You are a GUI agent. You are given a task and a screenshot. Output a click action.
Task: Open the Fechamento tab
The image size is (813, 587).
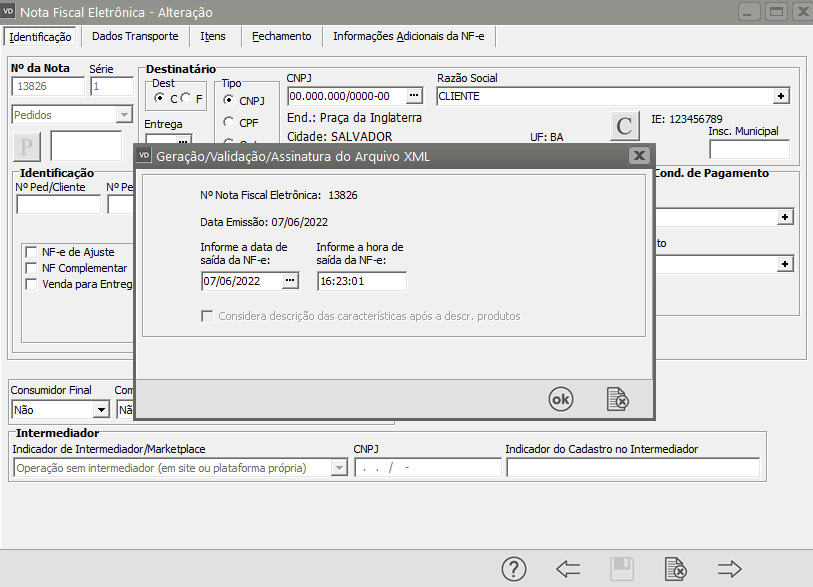click(x=281, y=36)
